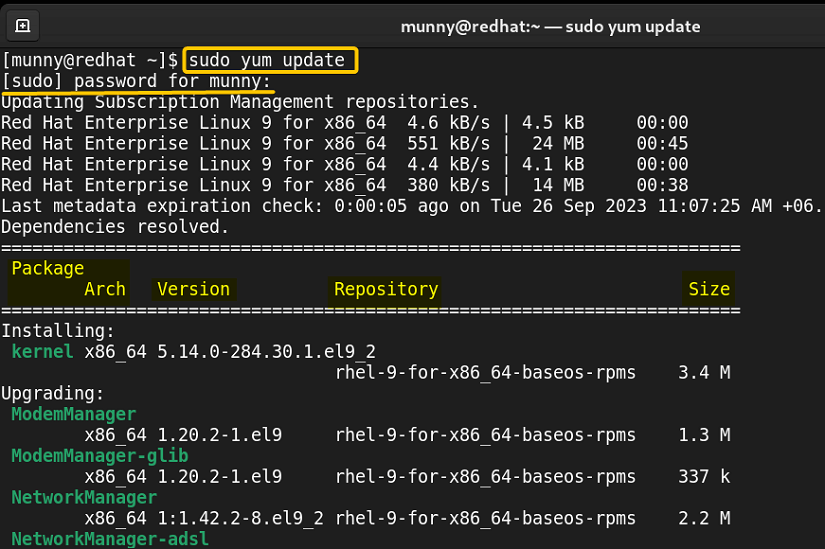Click the '[sudo] password for munny:' prompt
825x549 pixels.
[x=136, y=82]
